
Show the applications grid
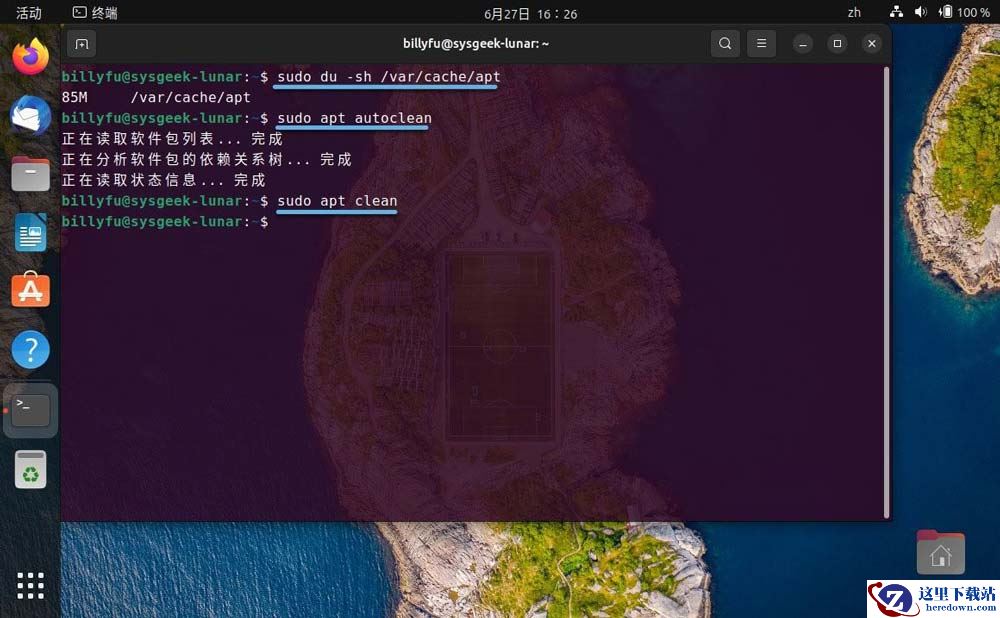(x=31, y=585)
